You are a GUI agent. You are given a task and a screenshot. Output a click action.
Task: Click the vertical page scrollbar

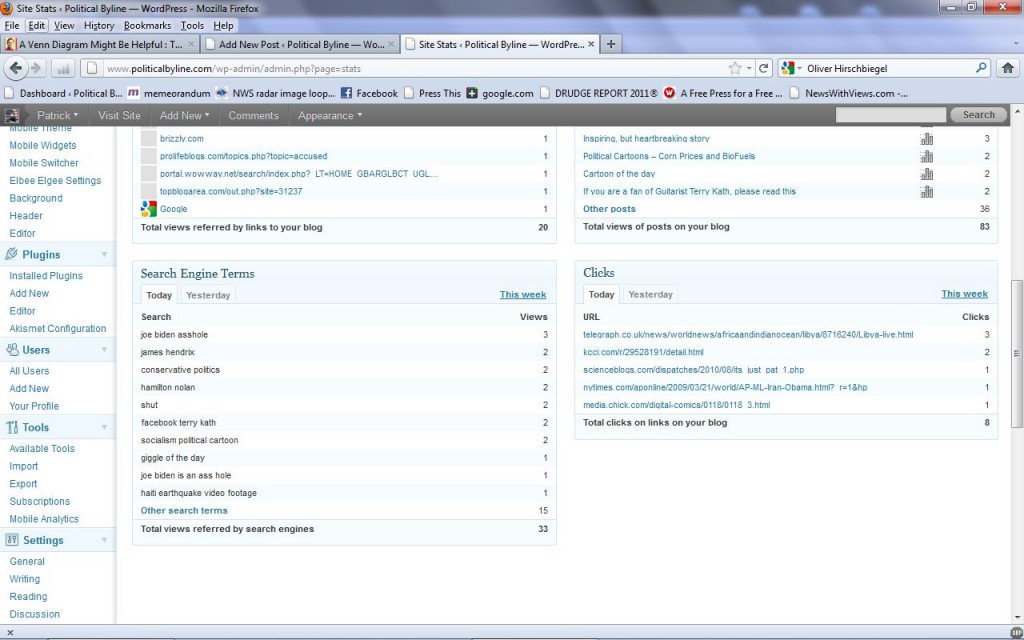coord(1016,353)
